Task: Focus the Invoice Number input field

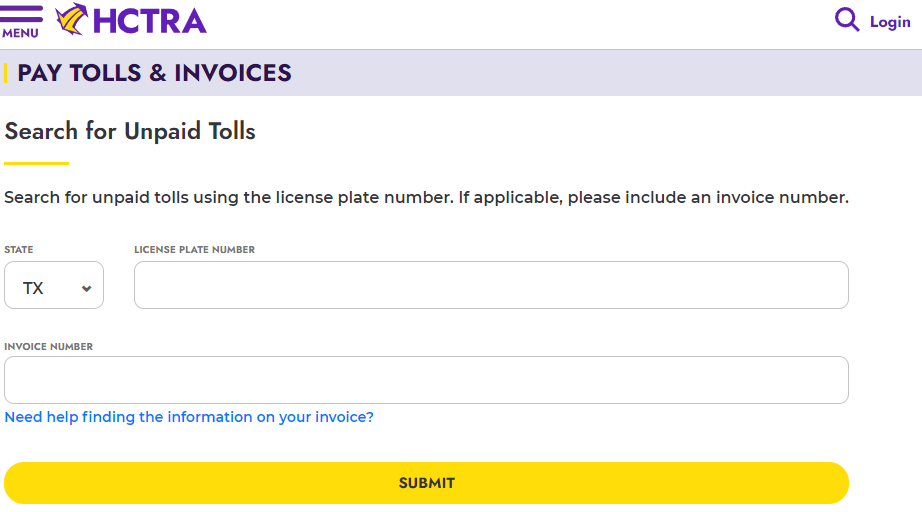Action: click(x=426, y=380)
